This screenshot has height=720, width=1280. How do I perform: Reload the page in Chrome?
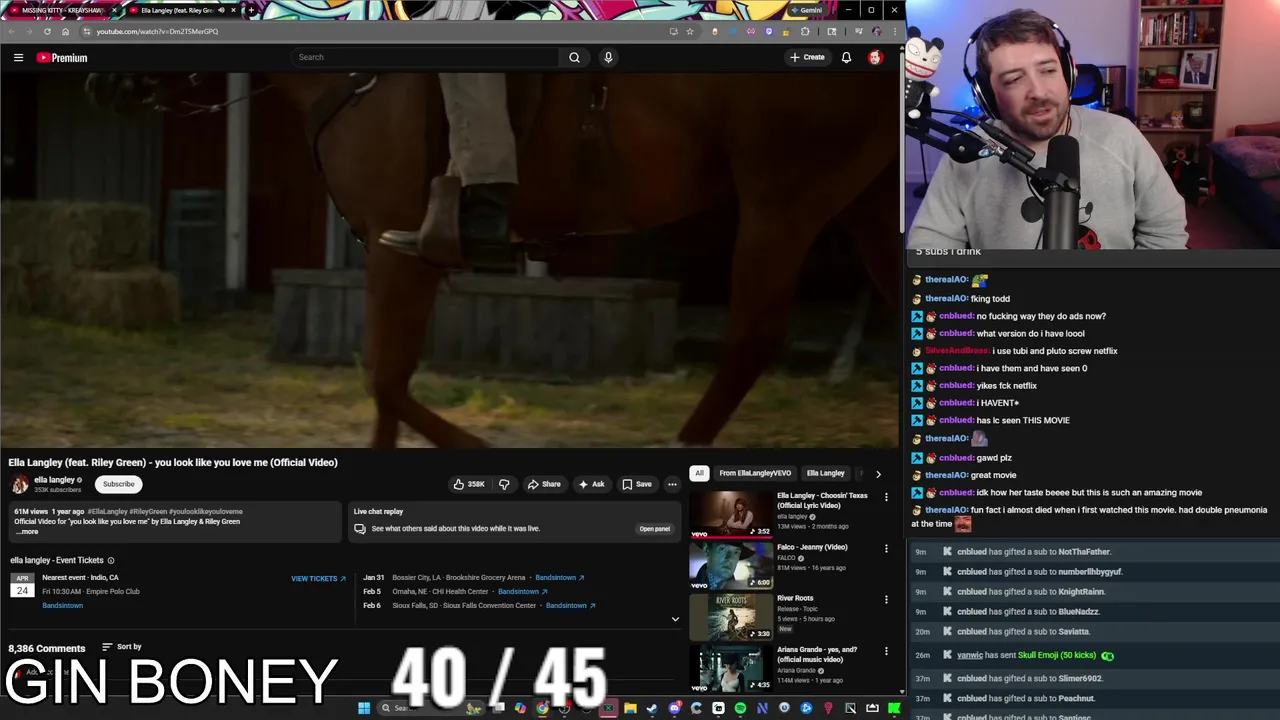(47, 31)
